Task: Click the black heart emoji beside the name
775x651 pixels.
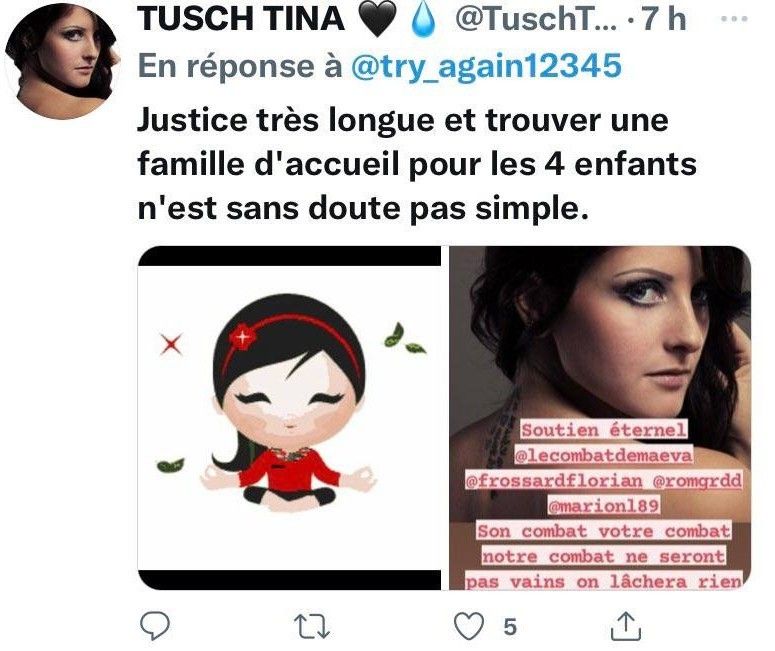Action: pyautogui.click(x=377, y=20)
